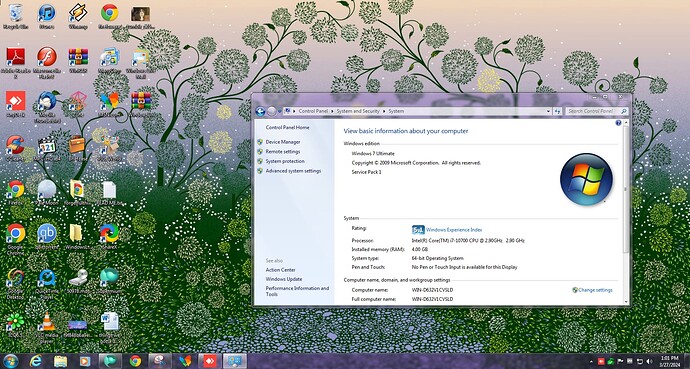
Task: Open Internet Explorer from the taskbar
Action: coord(36,362)
